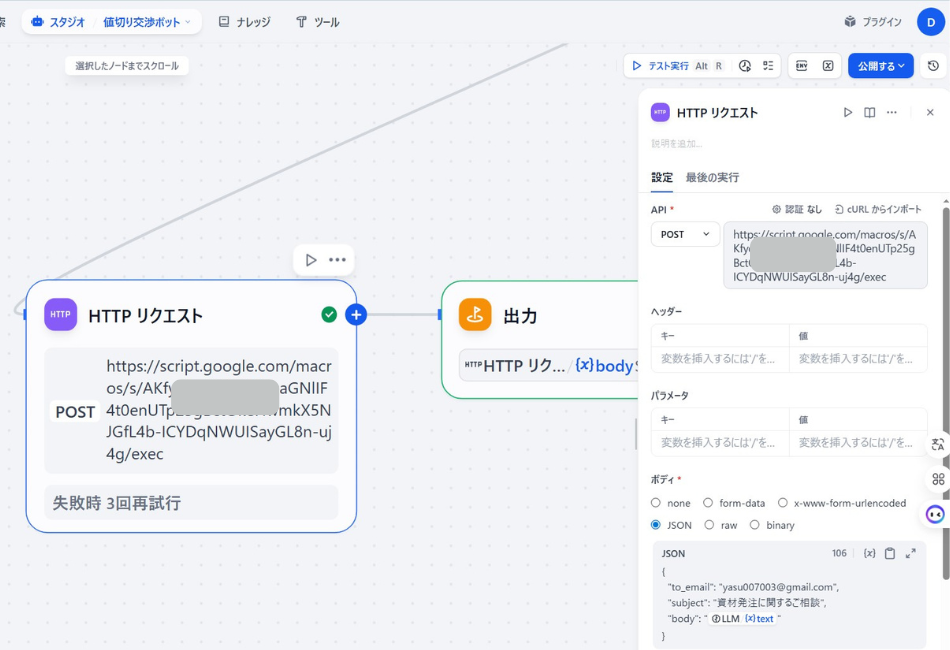Viewport: 950px width, 650px height.
Task: Open the ENV environment variables icon
Action: pyautogui.click(x=801, y=66)
